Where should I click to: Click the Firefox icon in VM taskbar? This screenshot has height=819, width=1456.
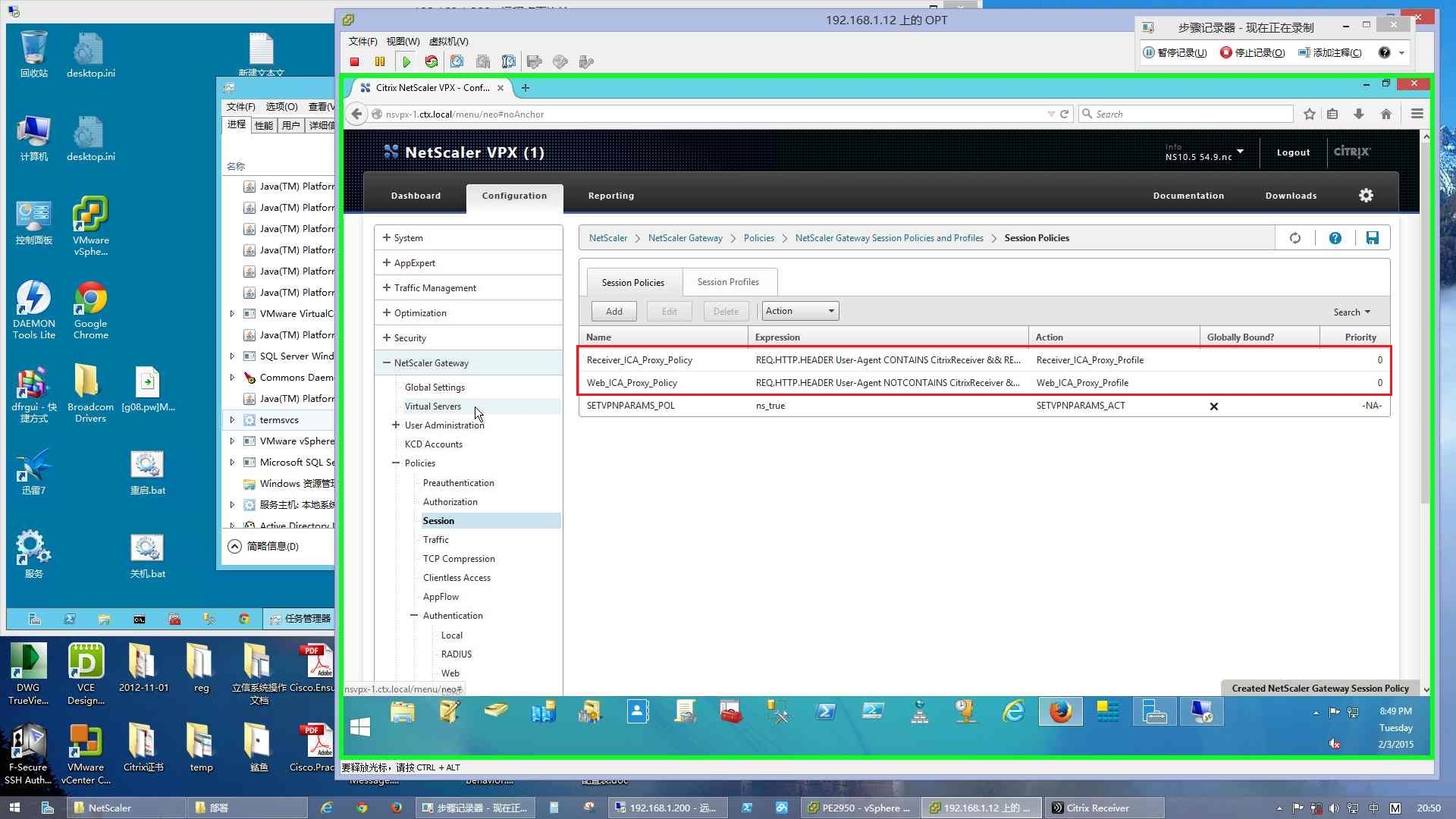point(1061,712)
